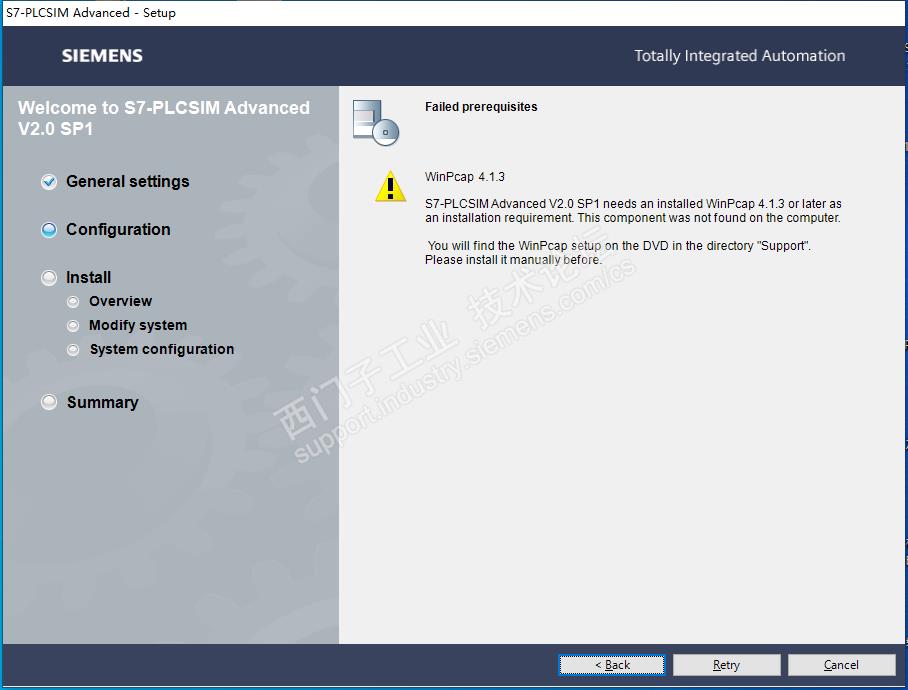Open the General settings step label
Screen dimensions: 908x690
pos(127,182)
